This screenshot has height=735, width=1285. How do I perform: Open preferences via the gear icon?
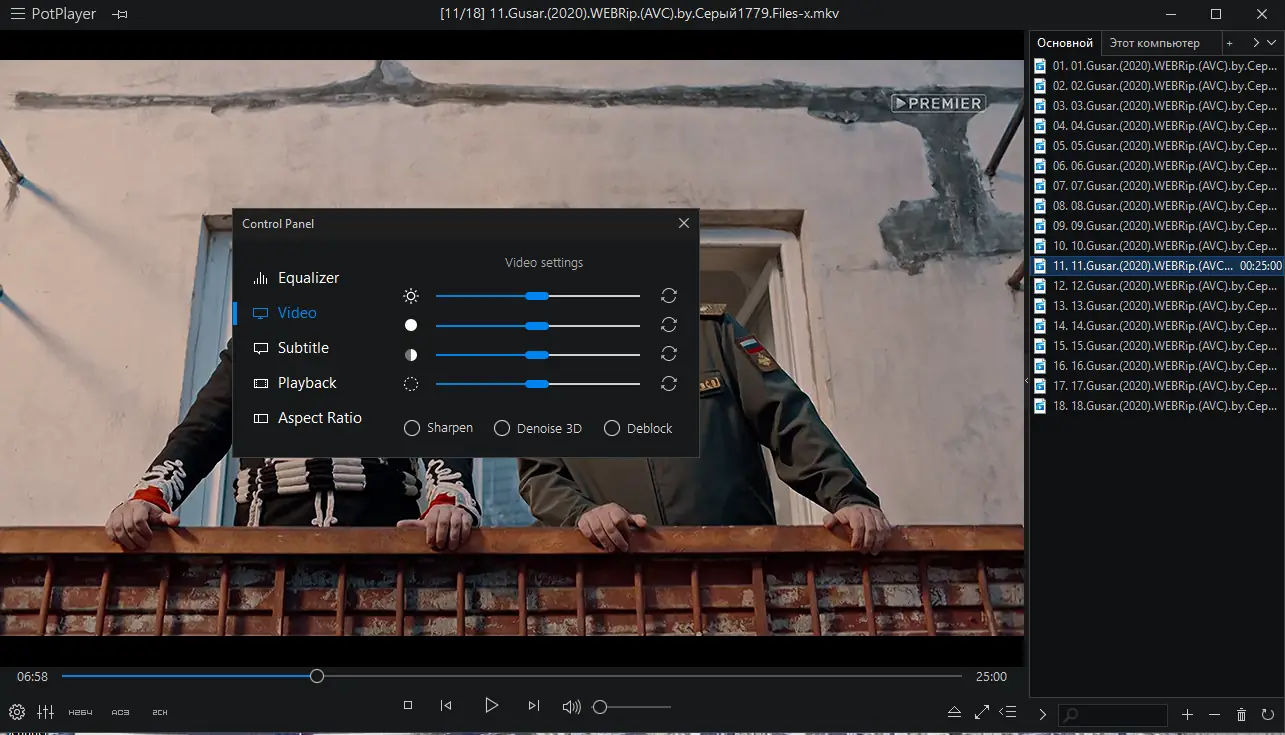point(17,712)
